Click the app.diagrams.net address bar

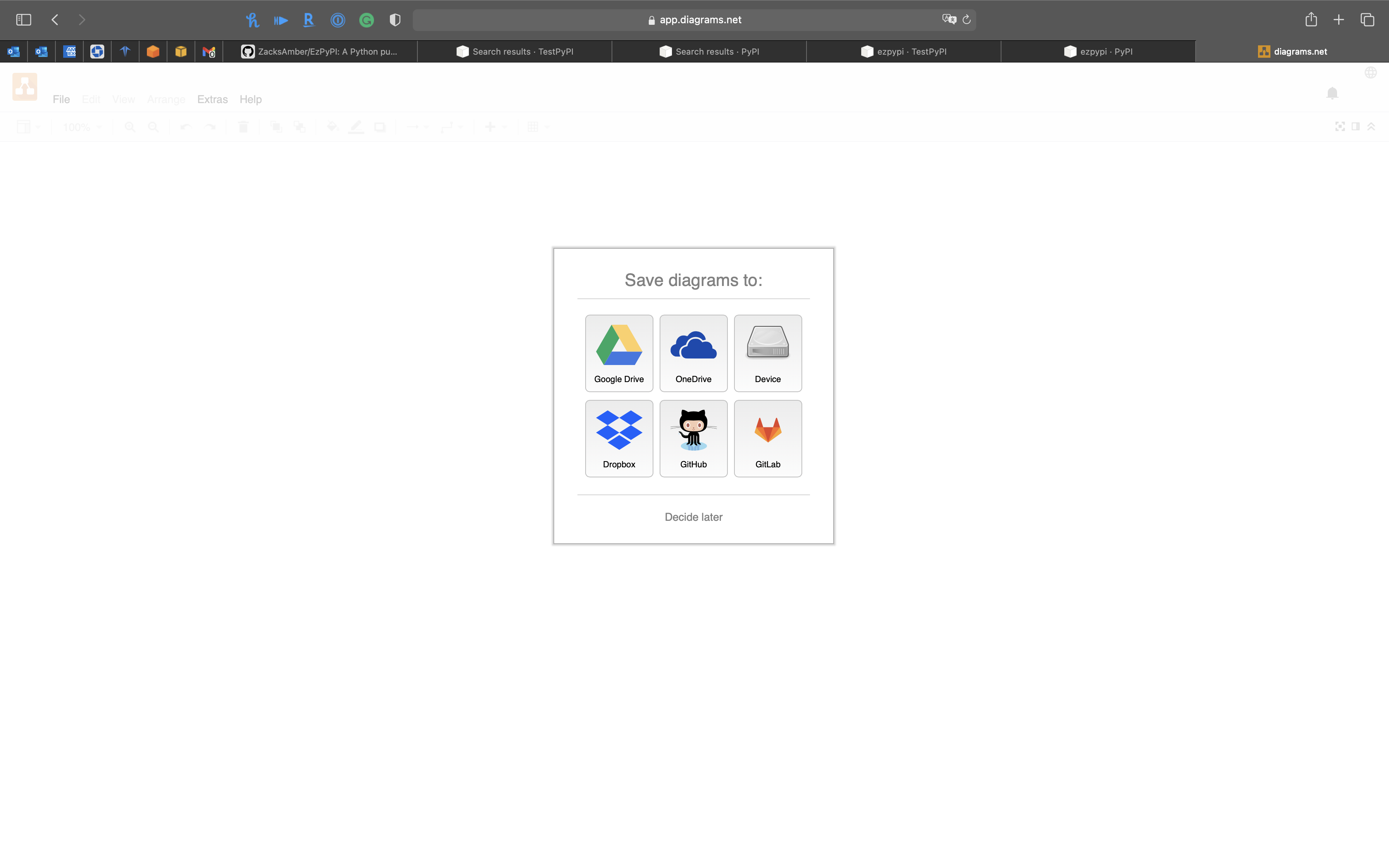(700, 20)
